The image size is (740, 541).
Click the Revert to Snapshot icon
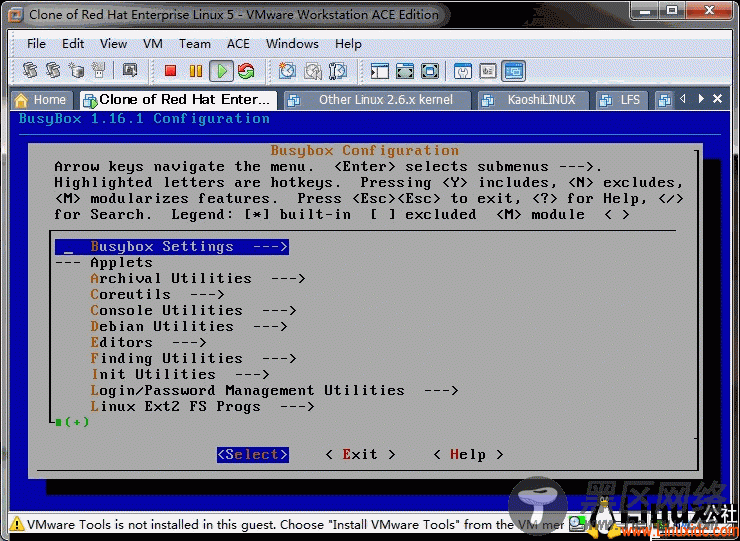click(x=312, y=71)
